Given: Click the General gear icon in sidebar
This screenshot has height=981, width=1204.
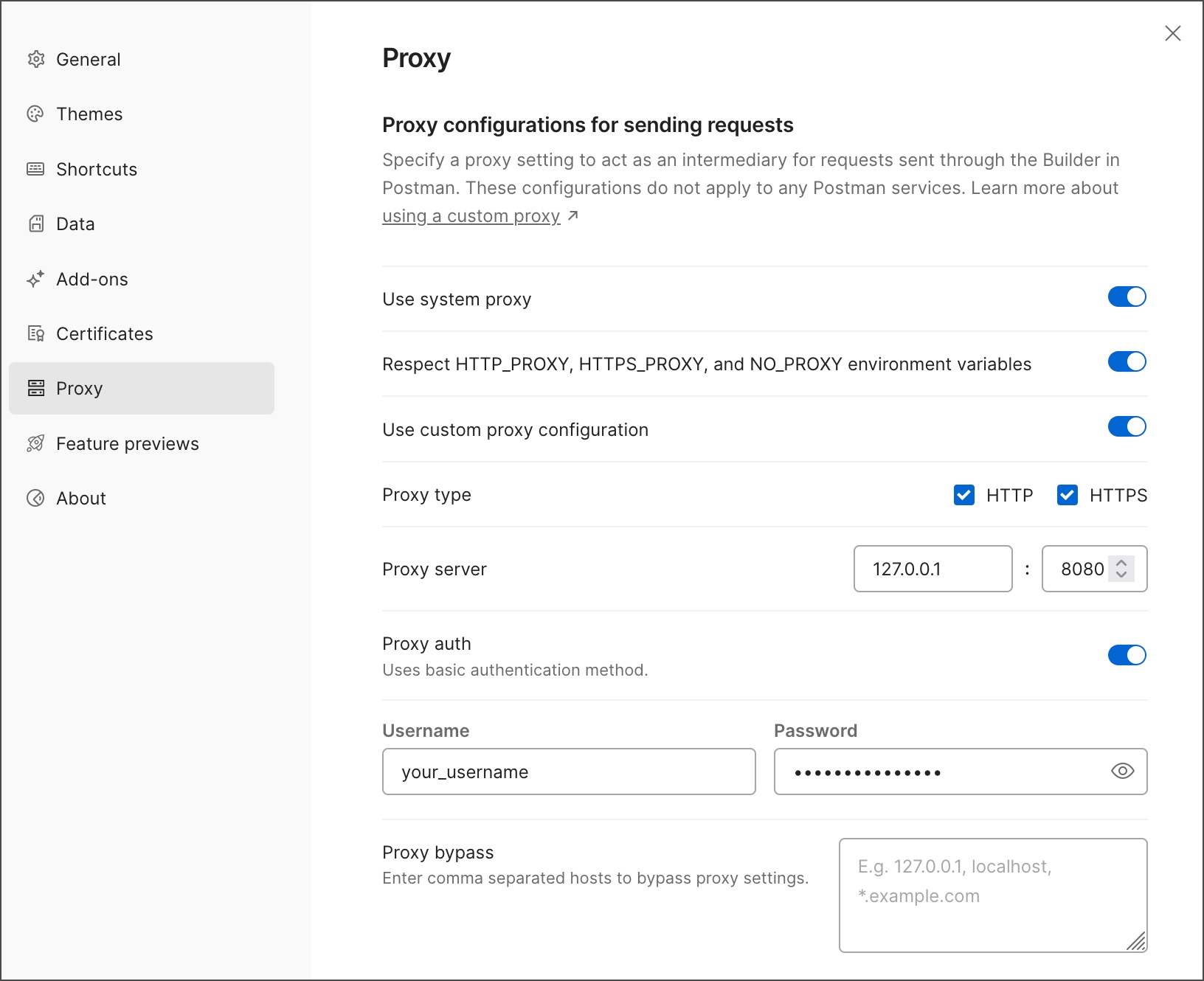Looking at the screenshot, I should click(x=35, y=59).
